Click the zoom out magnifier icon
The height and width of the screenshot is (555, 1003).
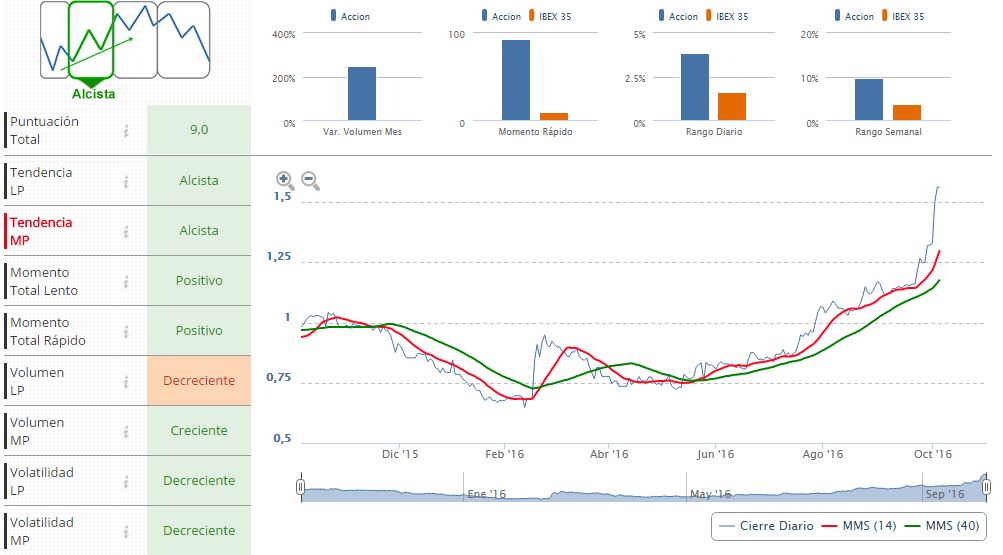click(311, 181)
